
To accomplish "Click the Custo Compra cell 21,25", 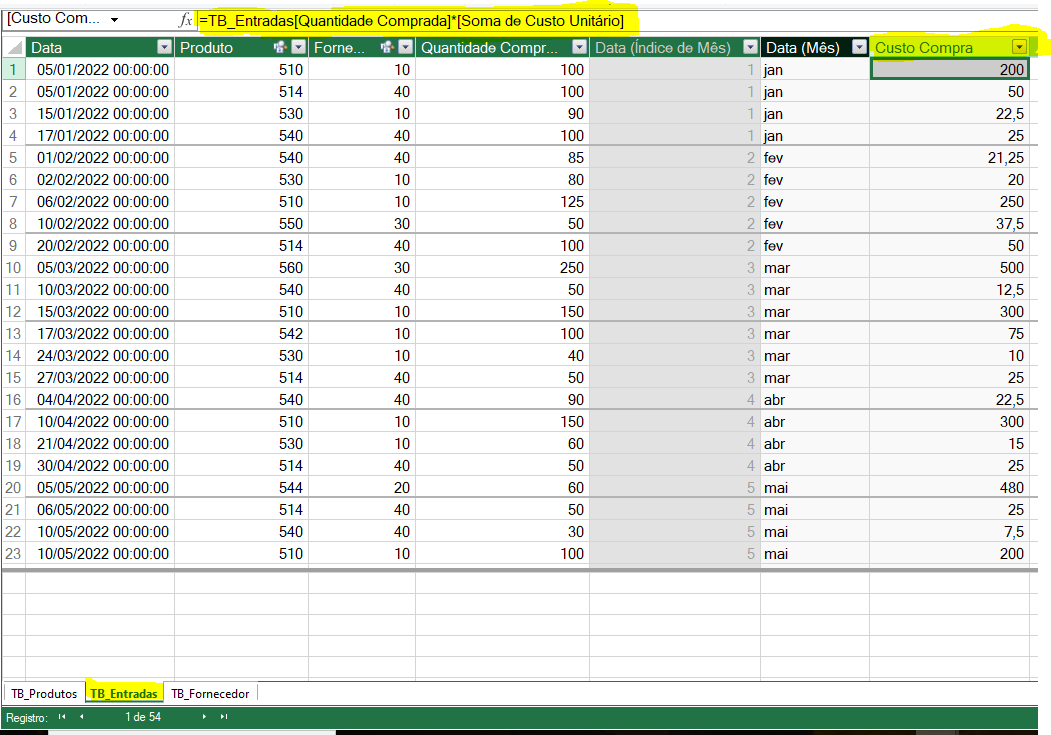I will click(x=949, y=157).
